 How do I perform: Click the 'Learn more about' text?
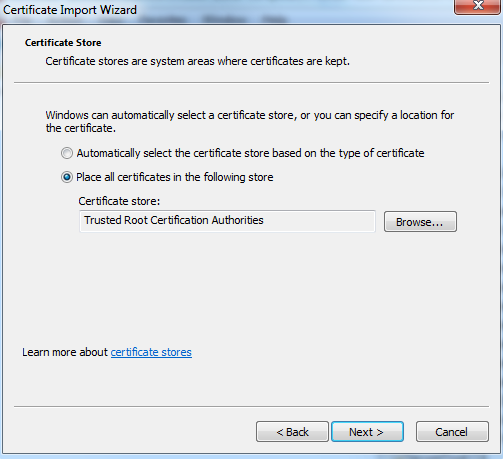(65, 352)
